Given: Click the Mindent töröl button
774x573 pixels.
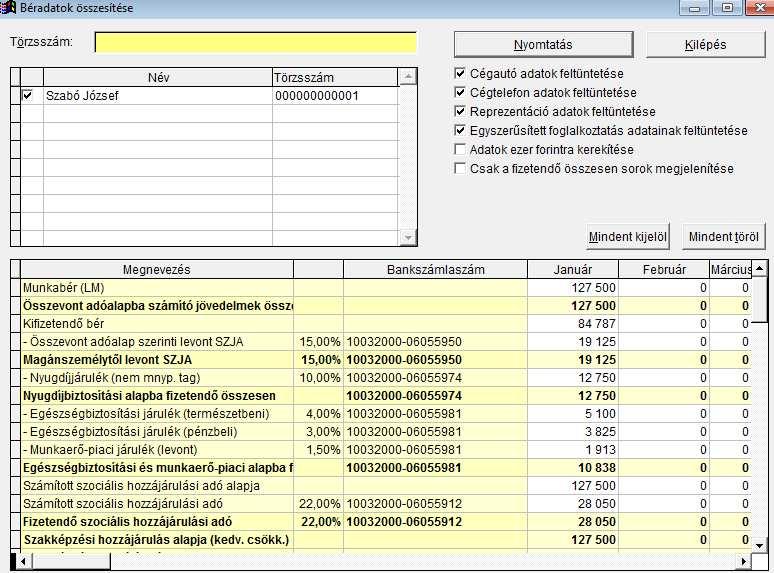Looking at the screenshot, I should tap(724, 237).
